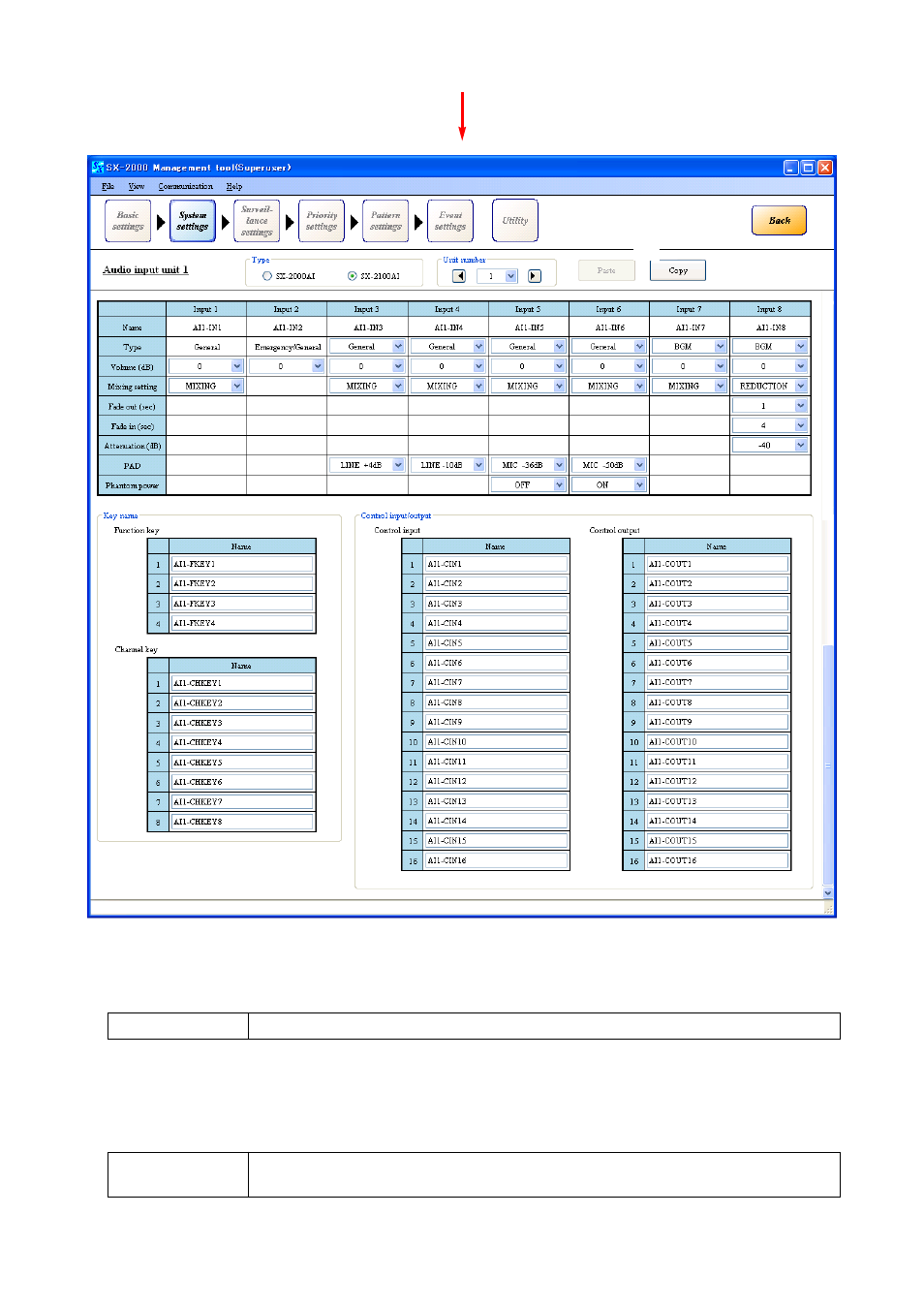Edit control input name AI1-CIN5
Screen dimensions: 924x1308
pyautogui.click(x=496, y=643)
